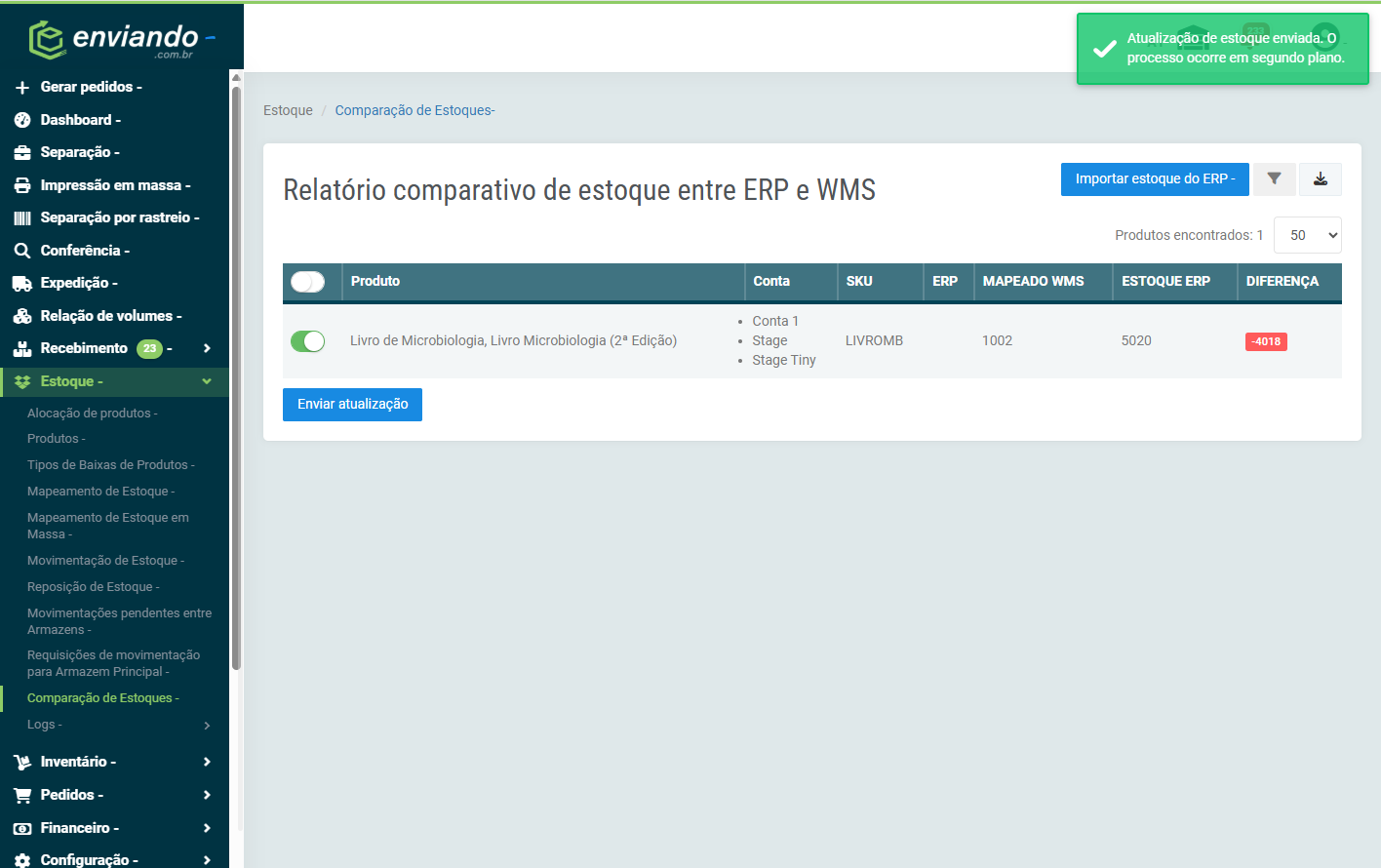
Task: Click the Expedição truck icon
Action: (22, 284)
